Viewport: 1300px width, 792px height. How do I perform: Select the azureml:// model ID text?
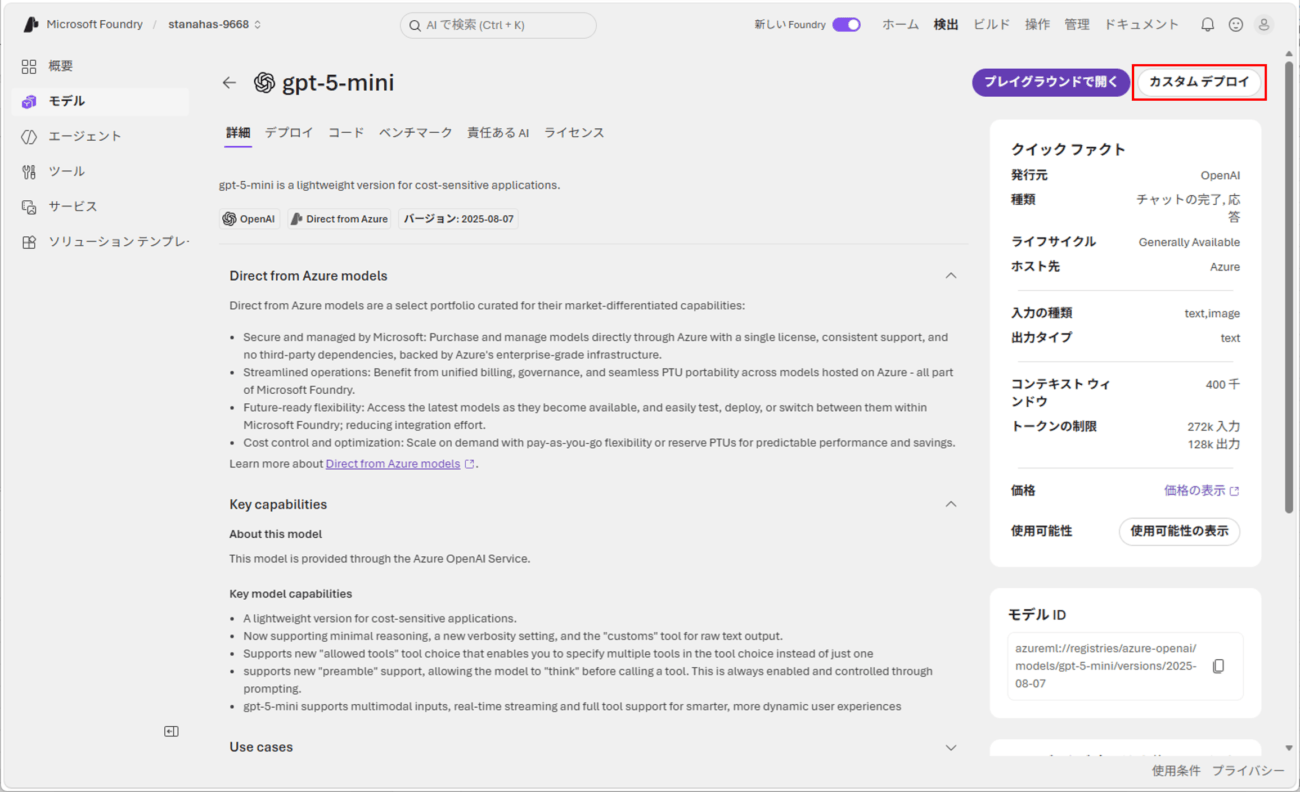pos(1106,666)
